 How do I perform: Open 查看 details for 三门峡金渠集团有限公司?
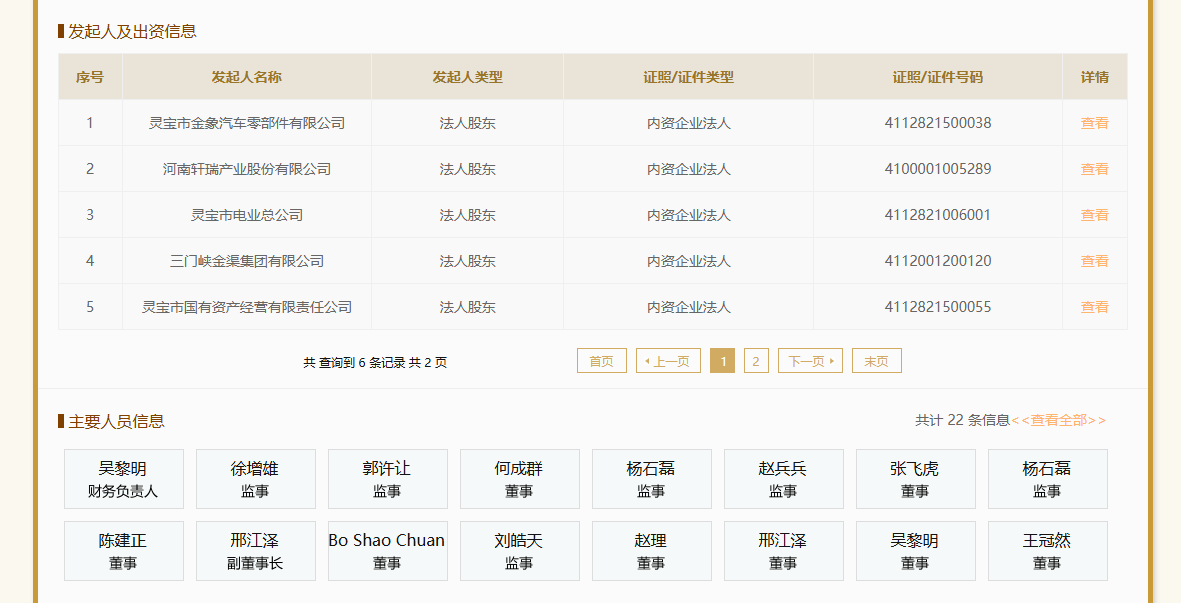[1094, 260]
